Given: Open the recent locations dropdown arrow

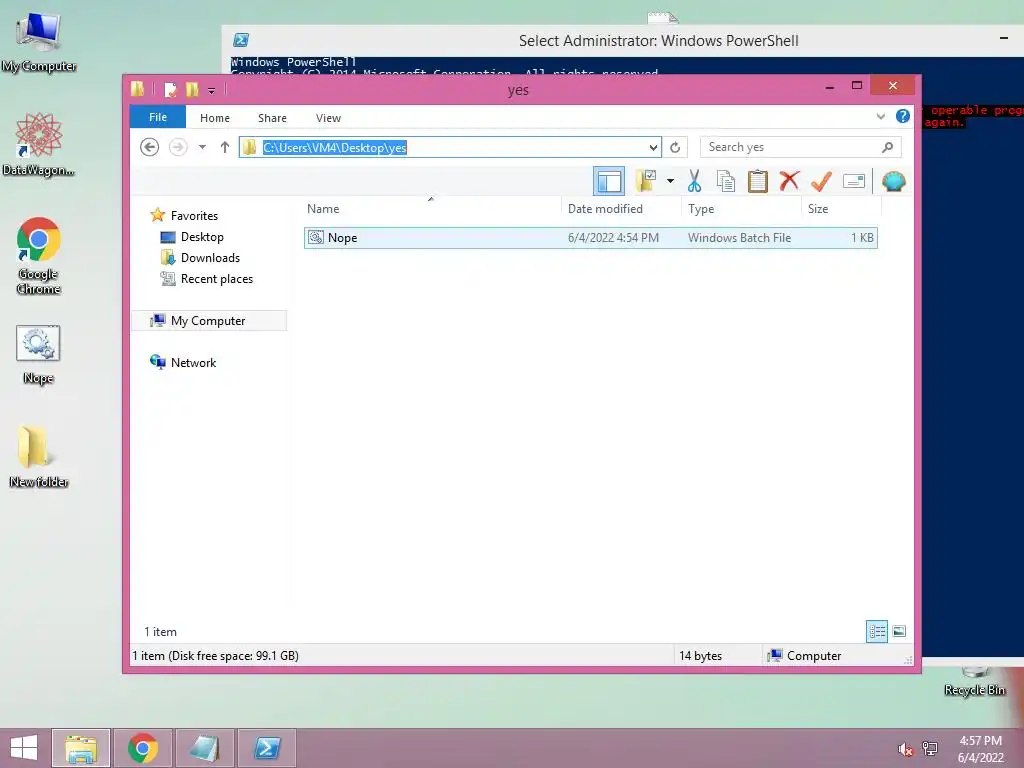Looking at the screenshot, I should click(202, 147).
